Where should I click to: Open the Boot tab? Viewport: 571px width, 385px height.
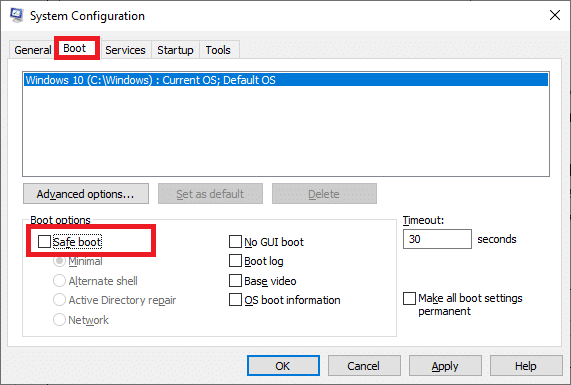click(75, 48)
